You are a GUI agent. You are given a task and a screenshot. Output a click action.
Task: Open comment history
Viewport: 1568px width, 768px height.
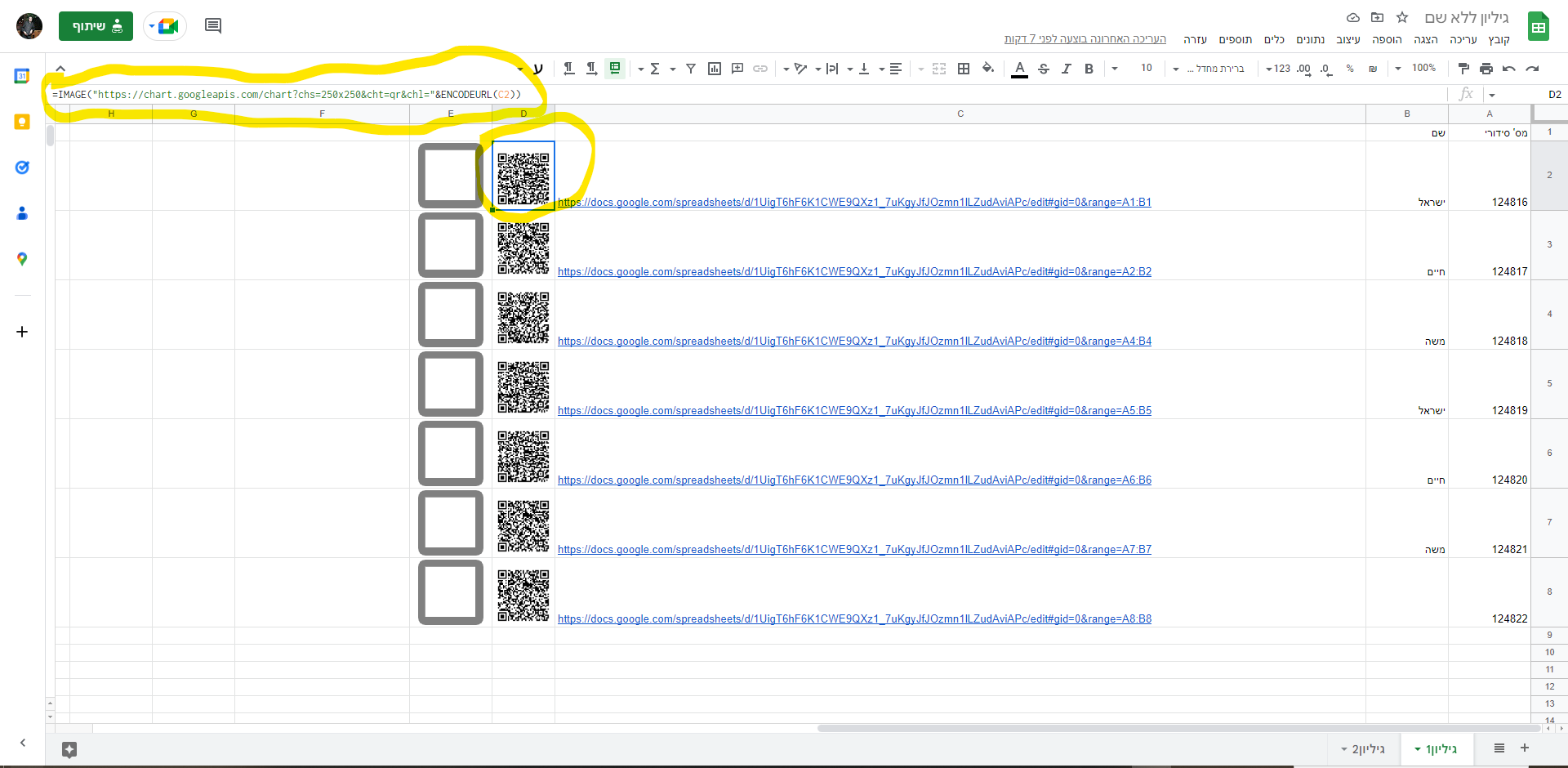[x=213, y=26]
